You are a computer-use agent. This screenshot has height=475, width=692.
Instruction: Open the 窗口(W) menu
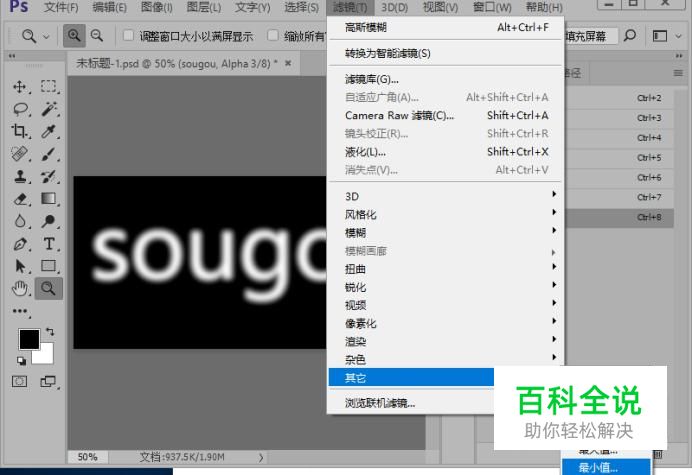pos(492,7)
